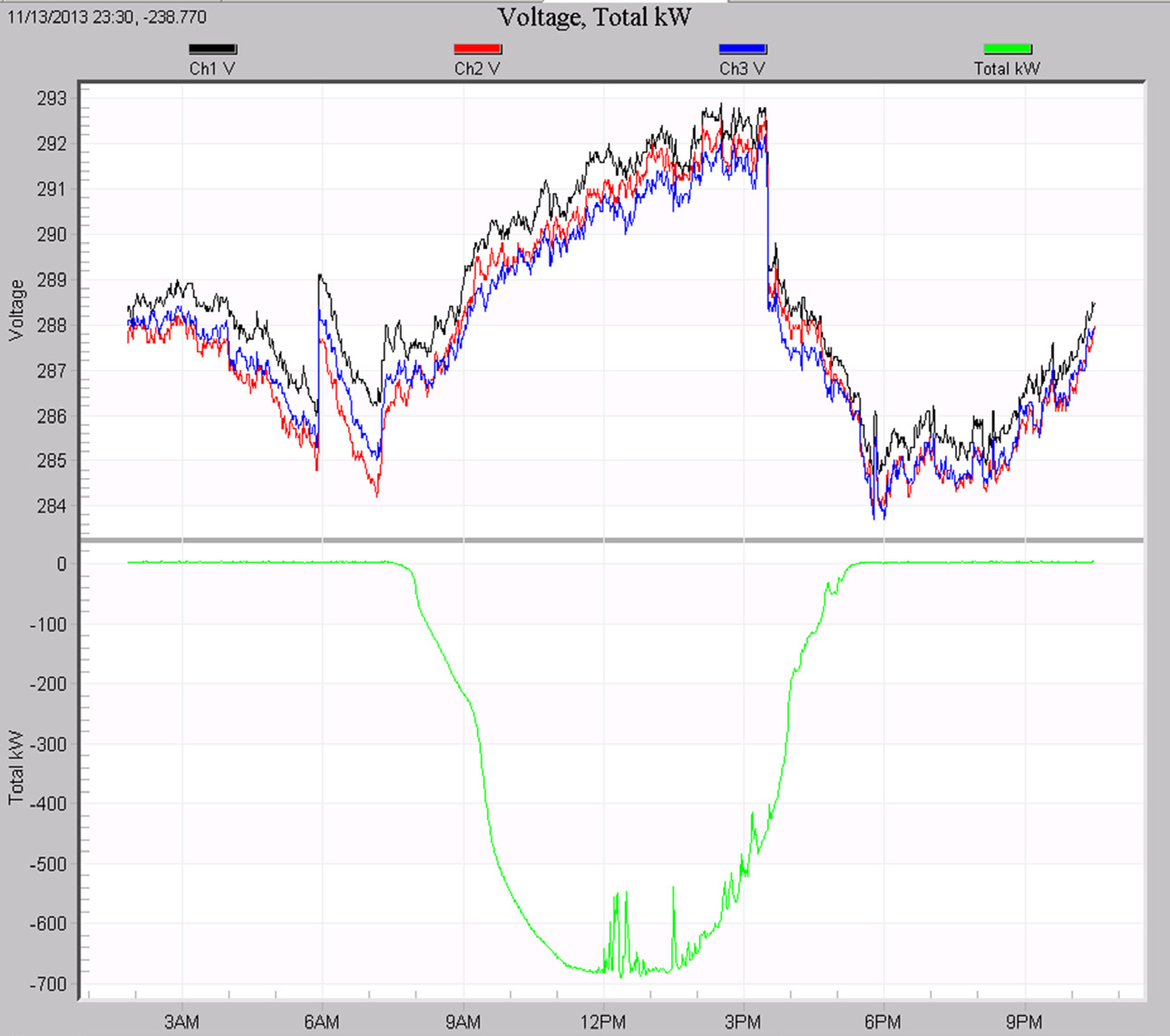The image size is (1170, 1036).
Task: Click the Ch3 V blue legend icon
Action: pos(744,47)
